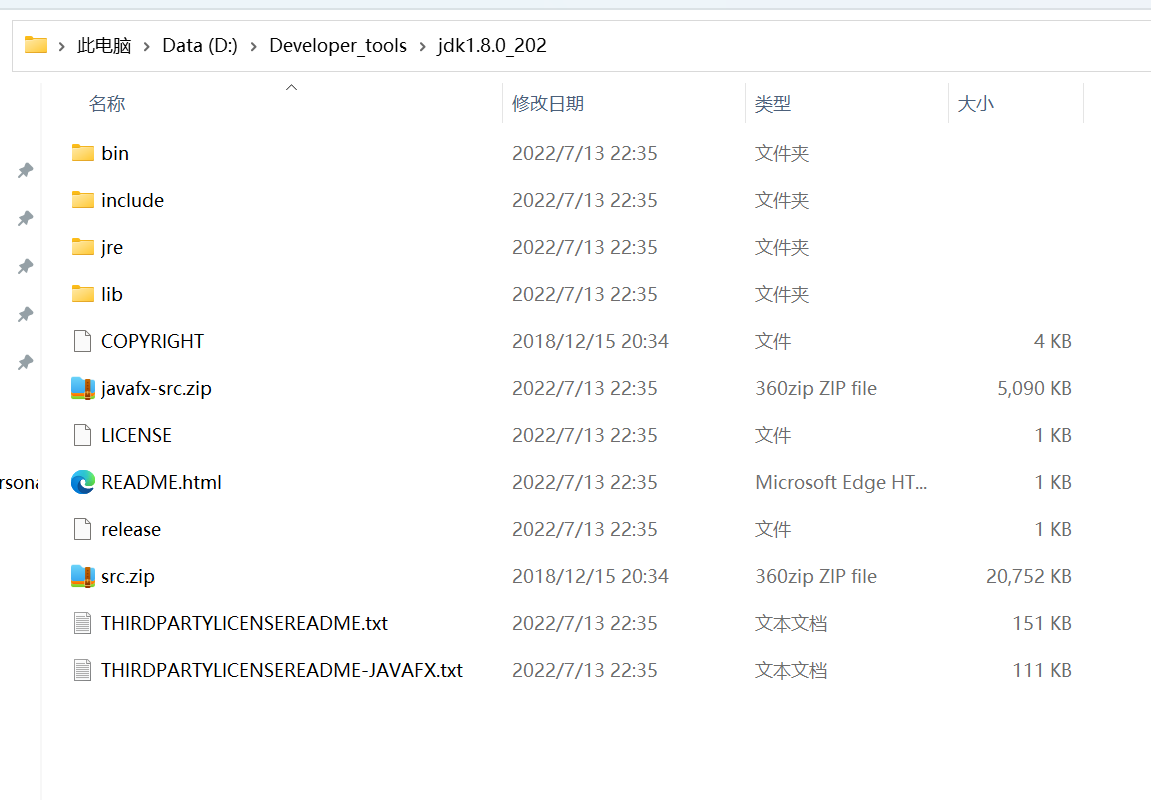This screenshot has width=1151, height=800.
Task: Go to Developer_tools in breadcrumb
Action: tap(338, 46)
